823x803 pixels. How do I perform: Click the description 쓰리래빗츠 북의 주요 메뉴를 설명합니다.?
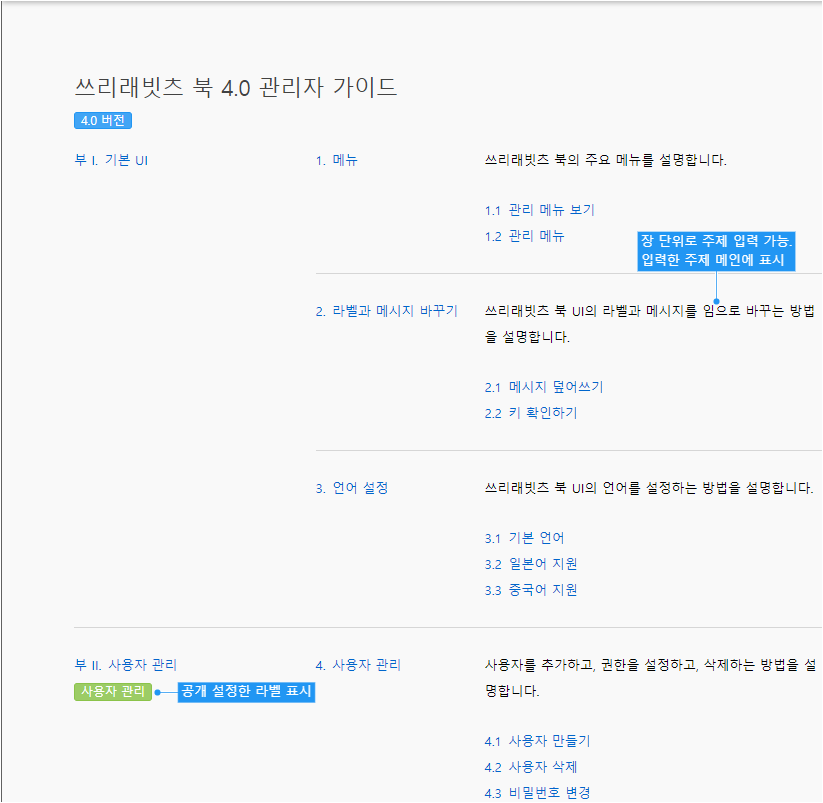(x=605, y=160)
